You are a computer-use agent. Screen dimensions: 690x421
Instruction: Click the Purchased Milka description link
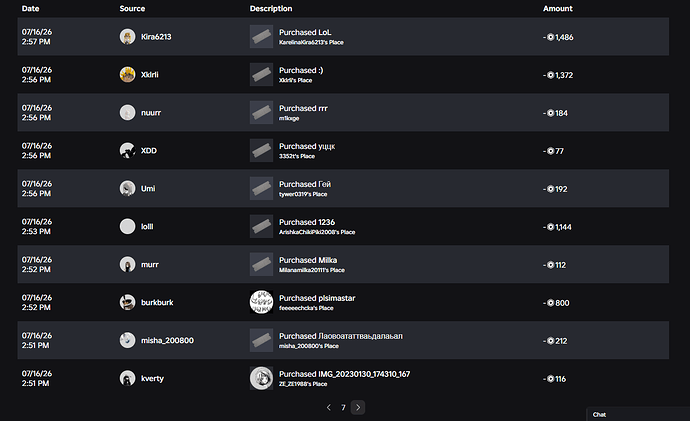[x=308, y=260]
